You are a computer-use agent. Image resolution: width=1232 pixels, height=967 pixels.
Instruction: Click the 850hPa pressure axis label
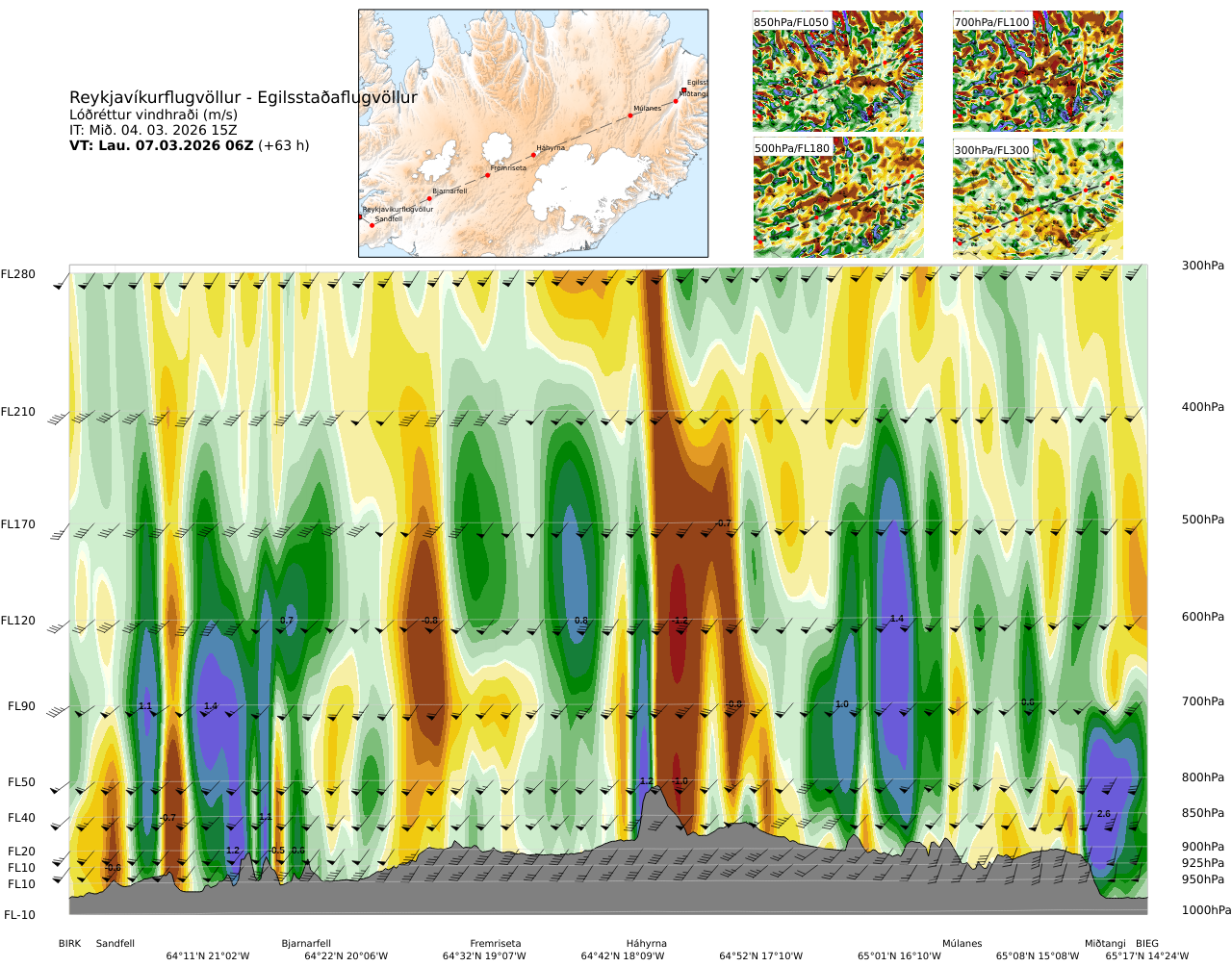pos(1203,813)
